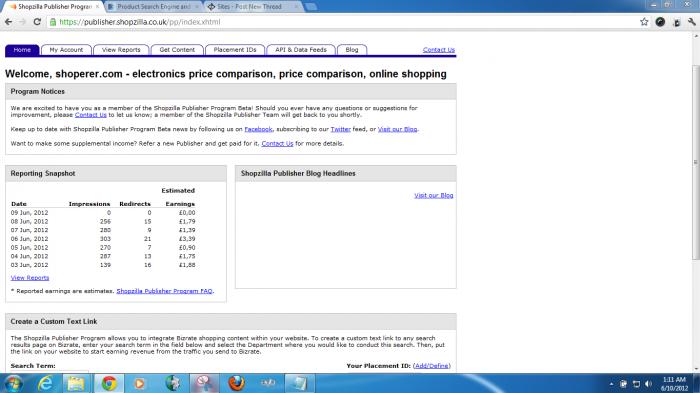Click the browser back arrow
This screenshot has height=393, width=700.
8,22
